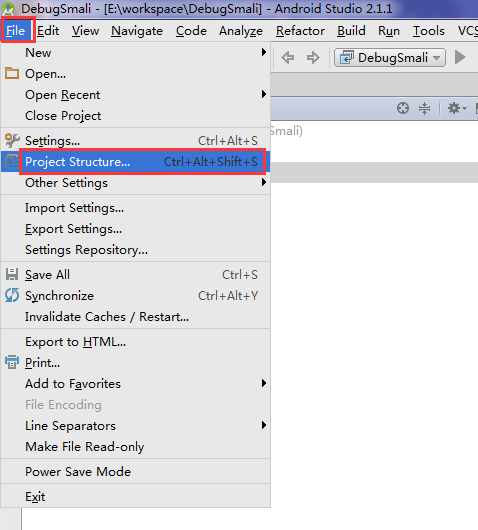Select Make File Read-only menu item
The width and height of the screenshot is (478, 530).
coord(135,446)
